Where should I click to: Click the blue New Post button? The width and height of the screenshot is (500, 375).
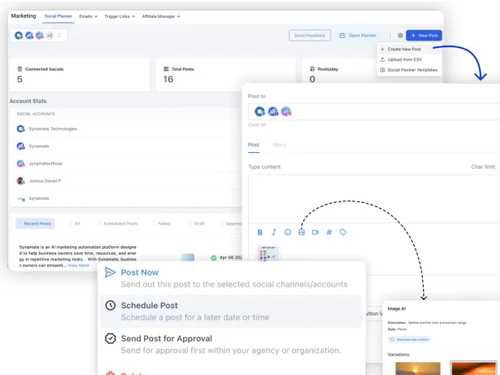point(424,35)
